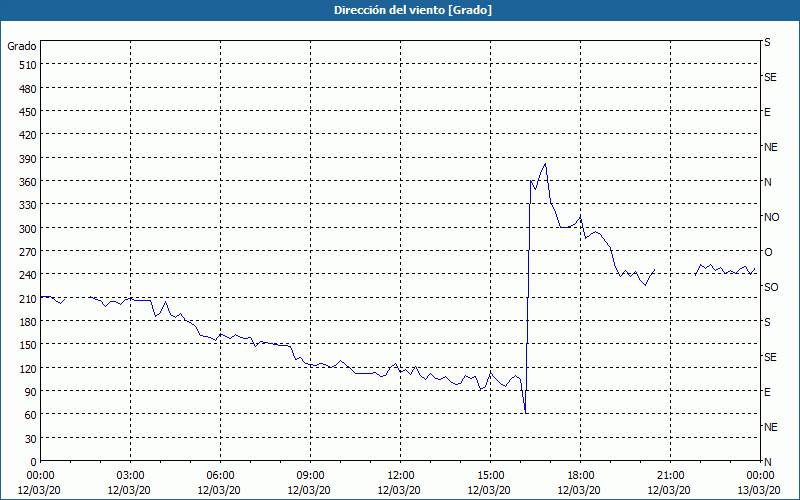
Task: Select the 180 value on the degree axis
Action: (28, 322)
